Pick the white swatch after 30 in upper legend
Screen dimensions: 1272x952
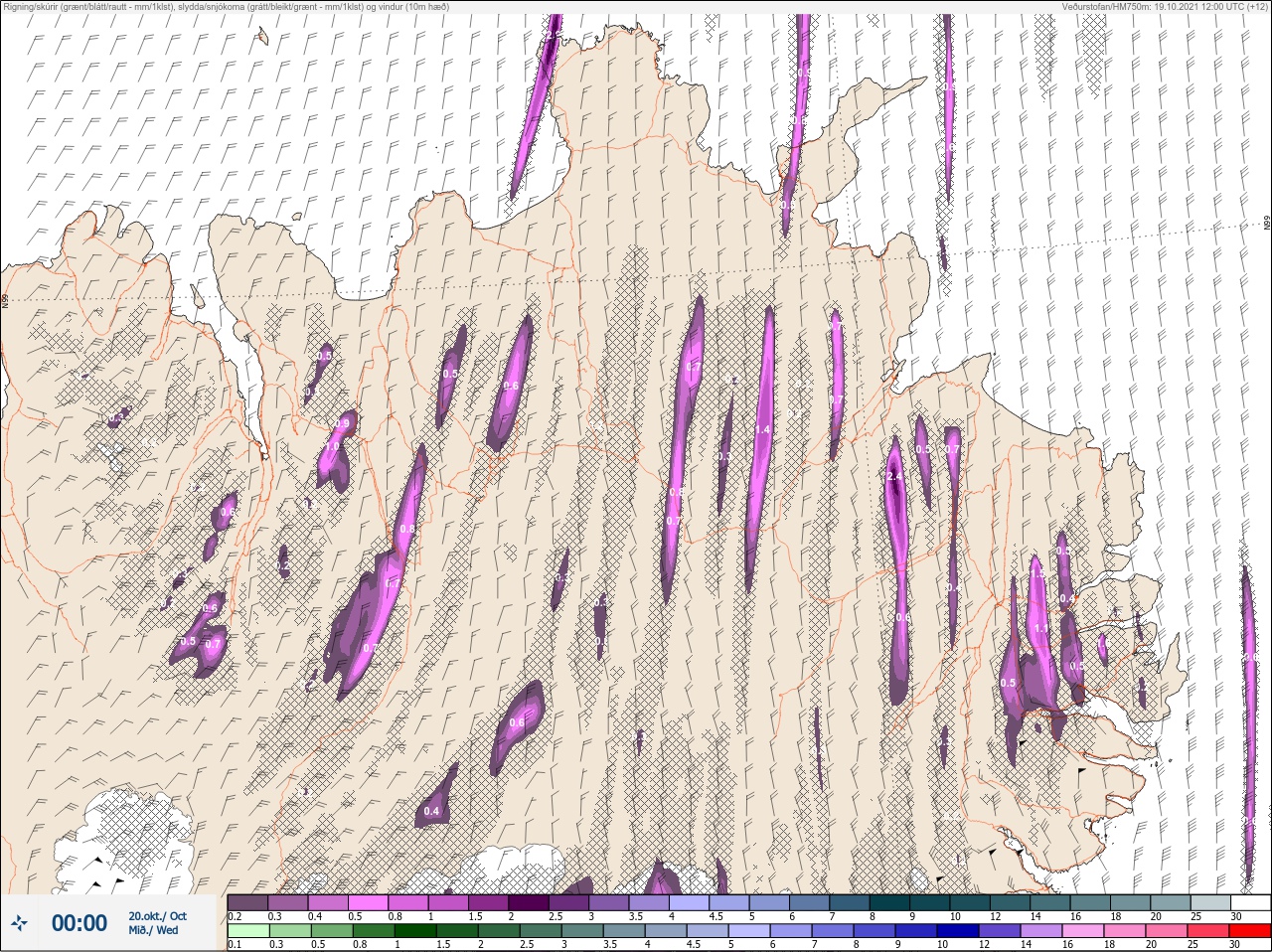pyautogui.click(x=1250, y=902)
